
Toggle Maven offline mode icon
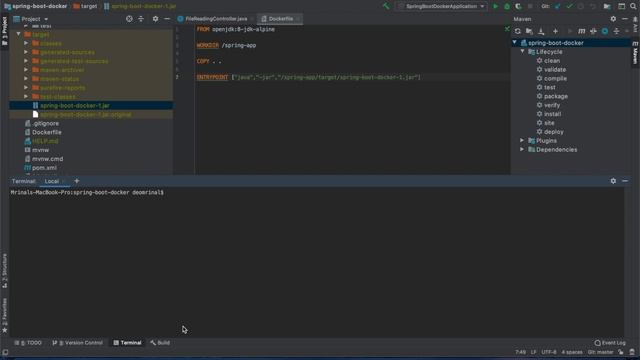pos(593,31)
